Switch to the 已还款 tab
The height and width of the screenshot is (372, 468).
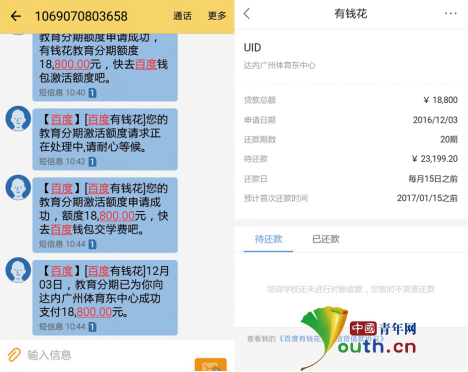[326, 239]
